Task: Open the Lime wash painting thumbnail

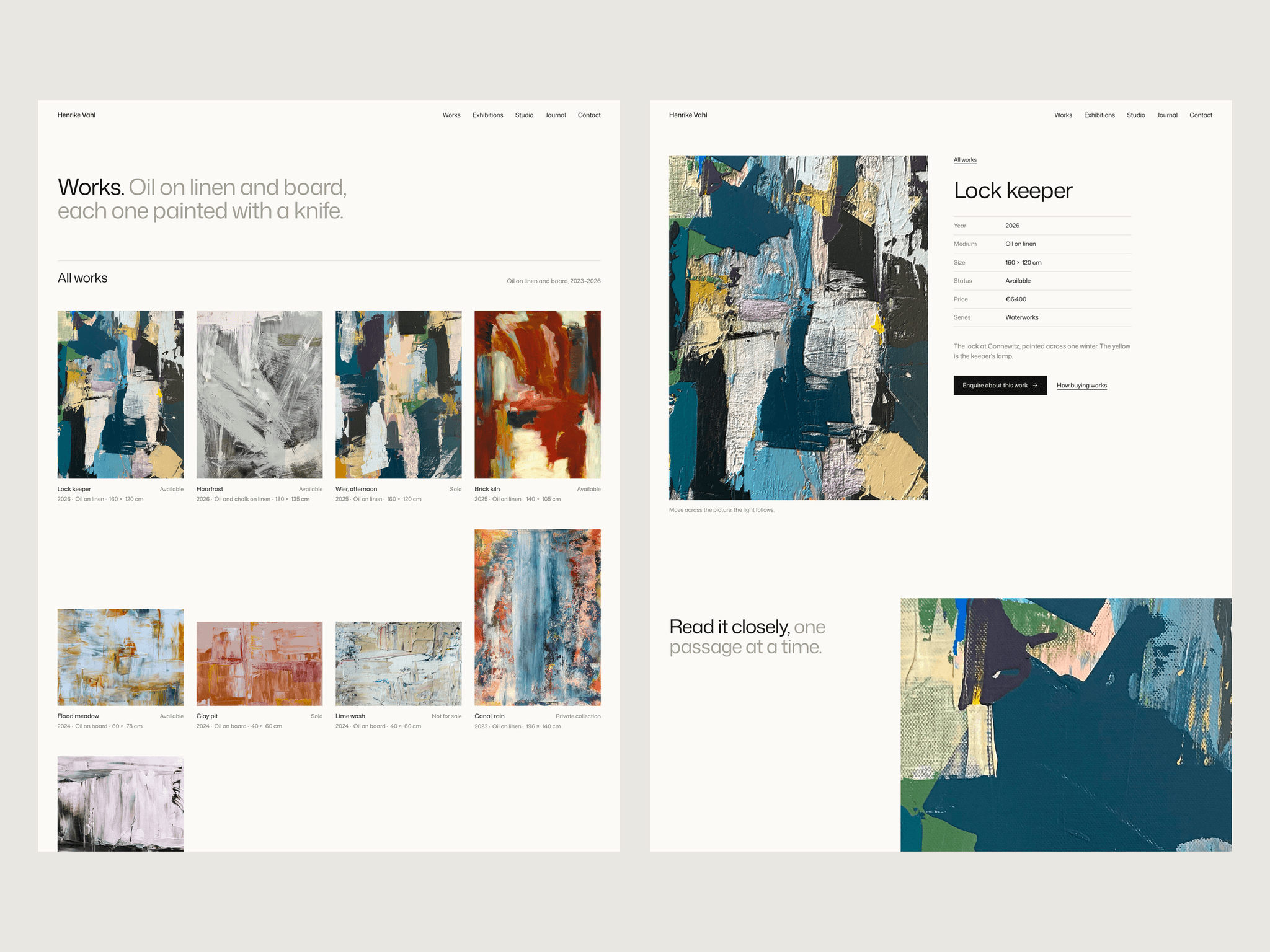Action: (398, 663)
